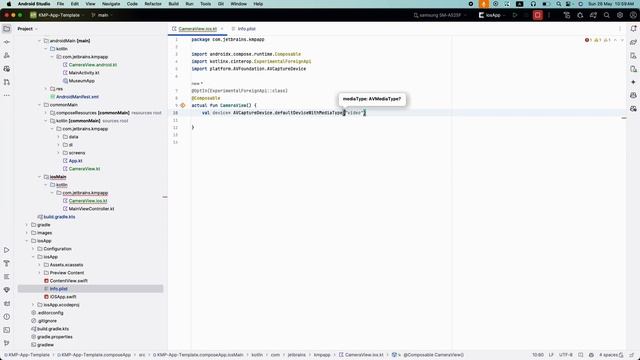Expand the gradle folder
Screen dimensions: 640x360
click(x=27, y=225)
